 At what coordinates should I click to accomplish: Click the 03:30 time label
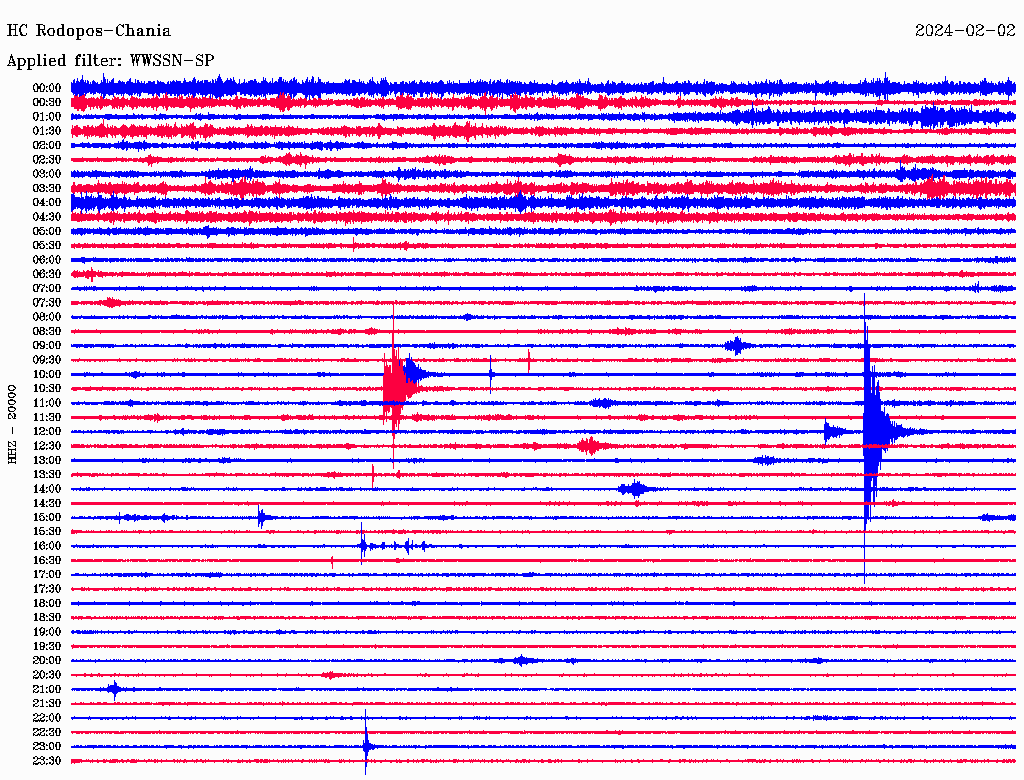tap(47, 188)
